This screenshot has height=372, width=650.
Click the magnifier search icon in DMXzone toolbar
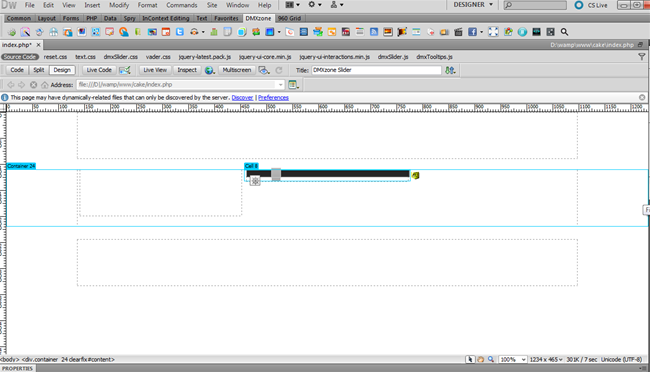coord(564,32)
